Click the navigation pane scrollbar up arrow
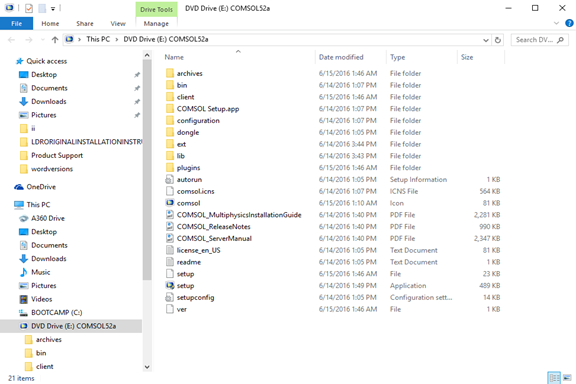The image size is (576, 384). pyautogui.click(x=147, y=55)
